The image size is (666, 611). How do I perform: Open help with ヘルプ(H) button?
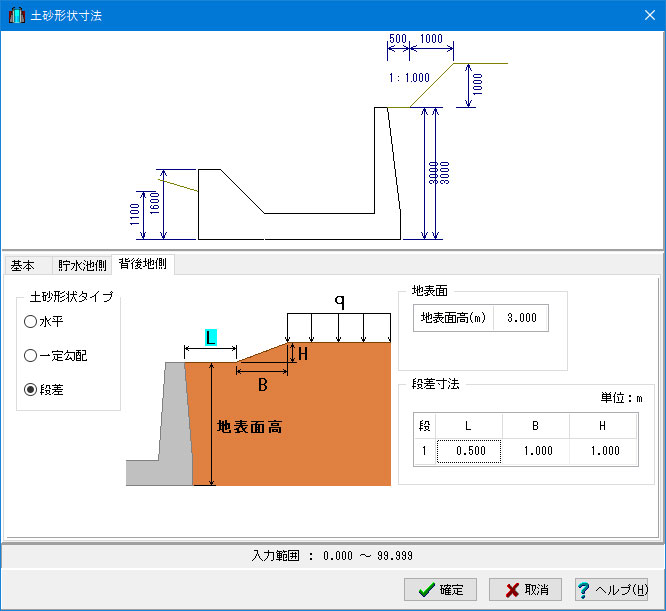(x=611, y=589)
